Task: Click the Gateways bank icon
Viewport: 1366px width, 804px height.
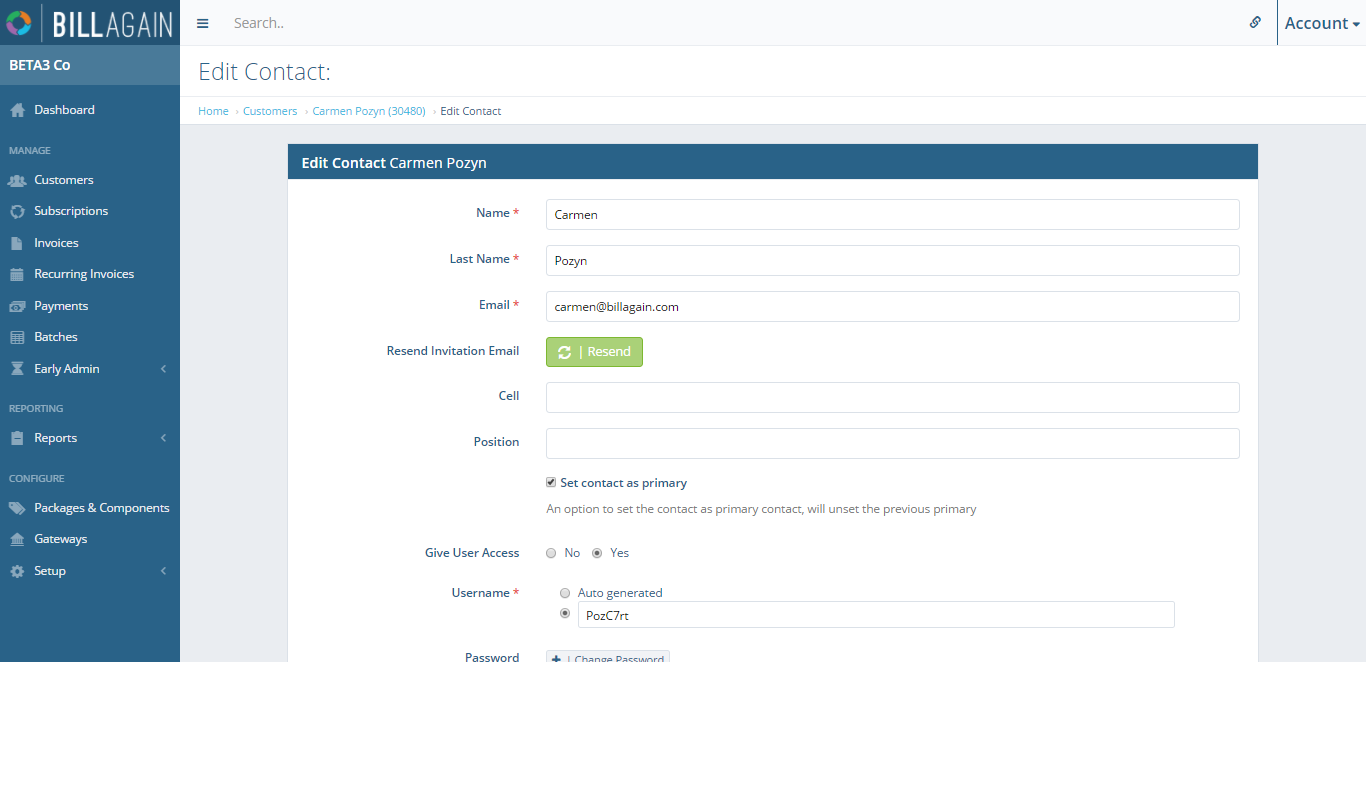Action: pos(17,539)
